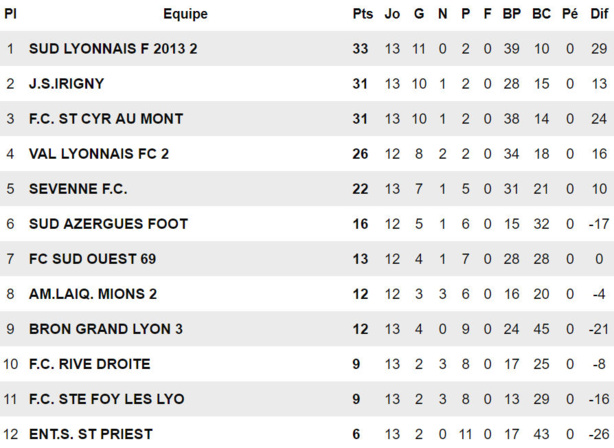Open F.C. RIVE DROITE team
Image resolution: width=614 pixels, height=448 pixels.
(x=90, y=364)
